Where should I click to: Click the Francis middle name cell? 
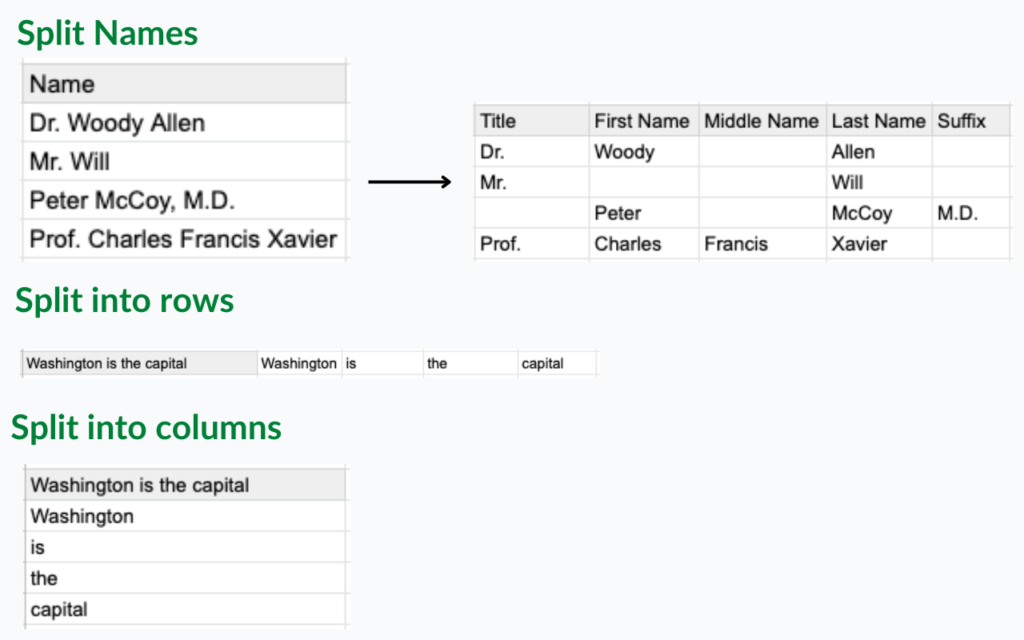[763, 244]
